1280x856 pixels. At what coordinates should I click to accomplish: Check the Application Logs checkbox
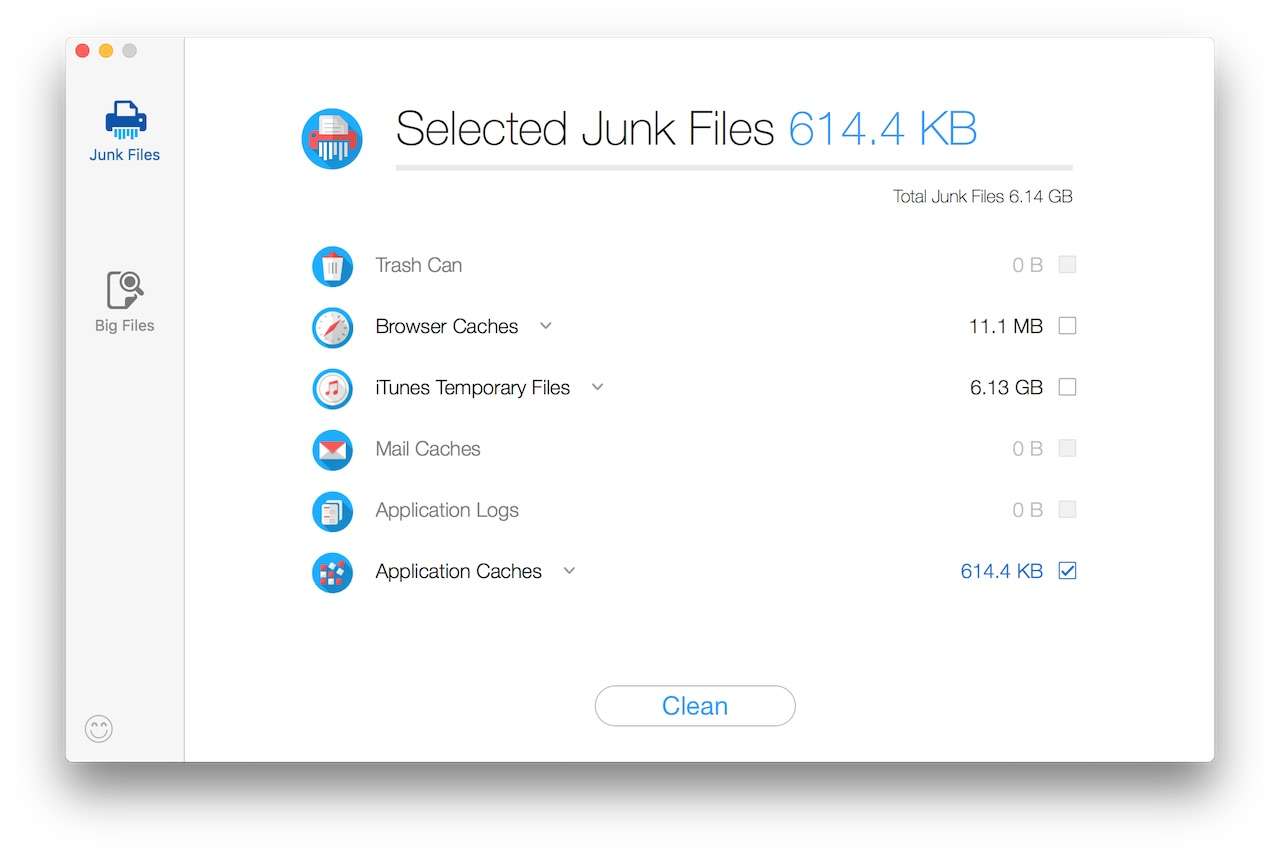(x=1067, y=510)
